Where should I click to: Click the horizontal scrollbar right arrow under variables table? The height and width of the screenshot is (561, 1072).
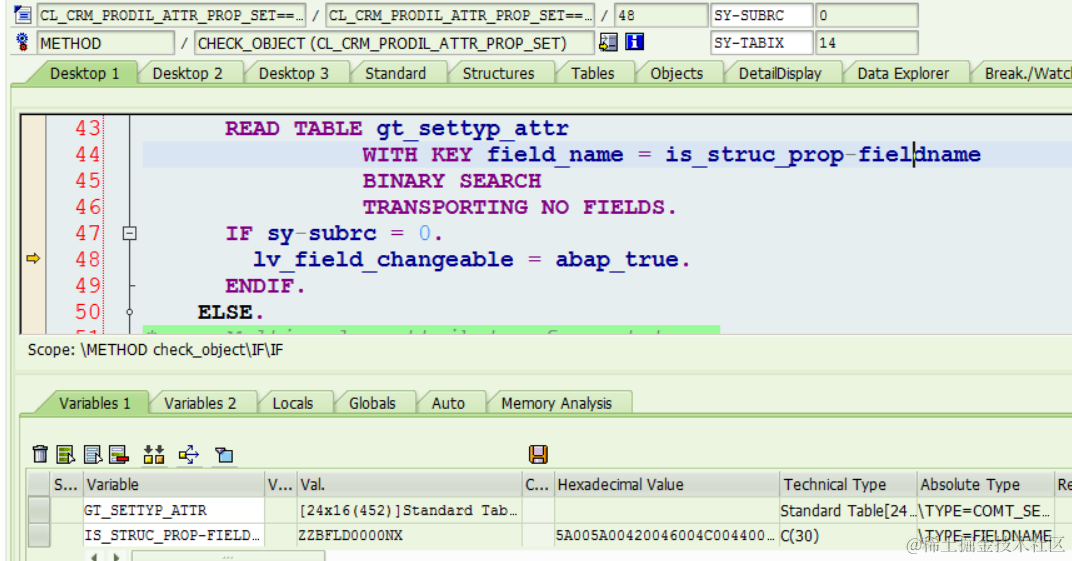tap(114, 556)
